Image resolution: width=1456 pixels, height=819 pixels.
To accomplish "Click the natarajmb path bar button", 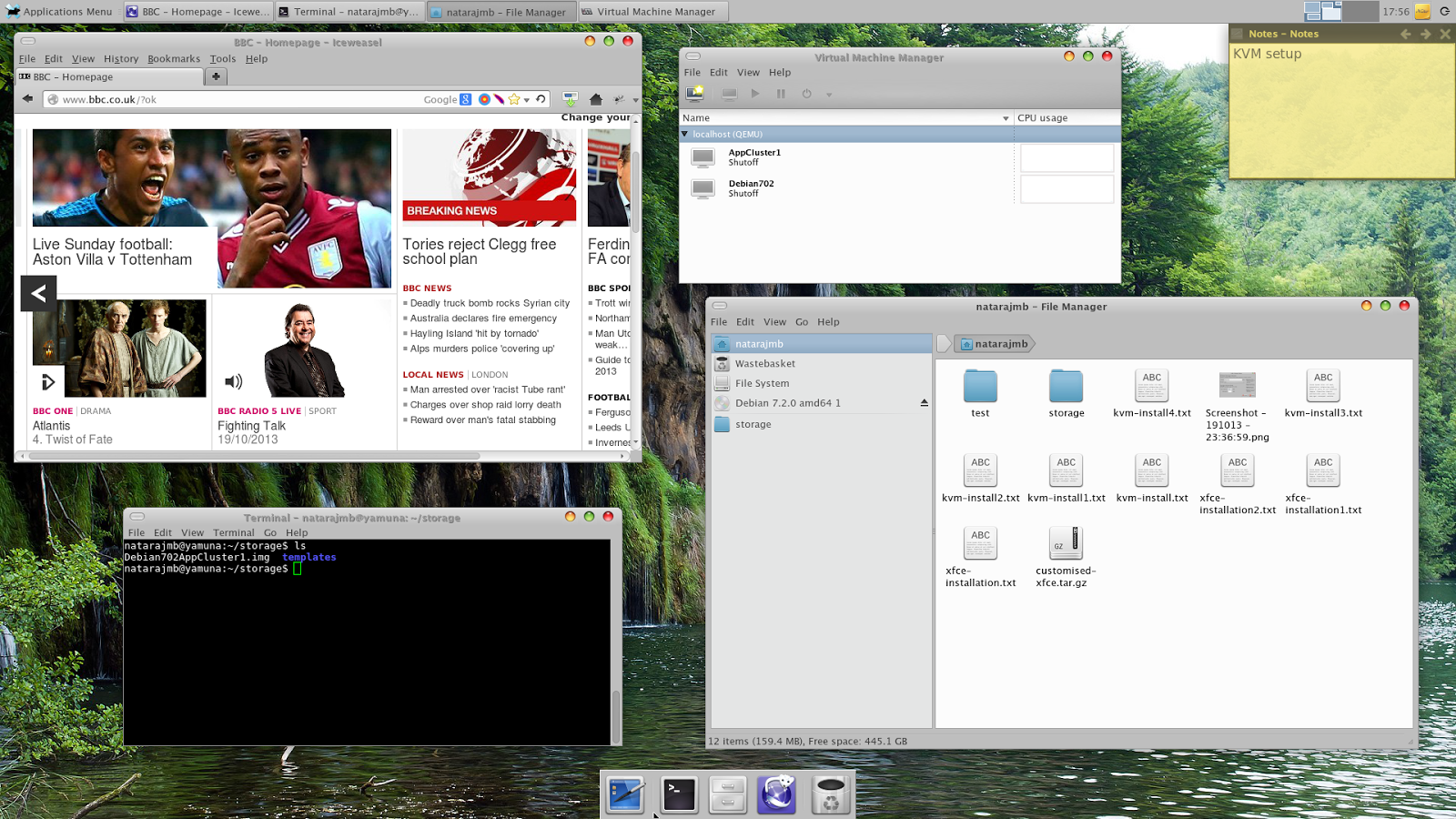I will (x=996, y=344).
